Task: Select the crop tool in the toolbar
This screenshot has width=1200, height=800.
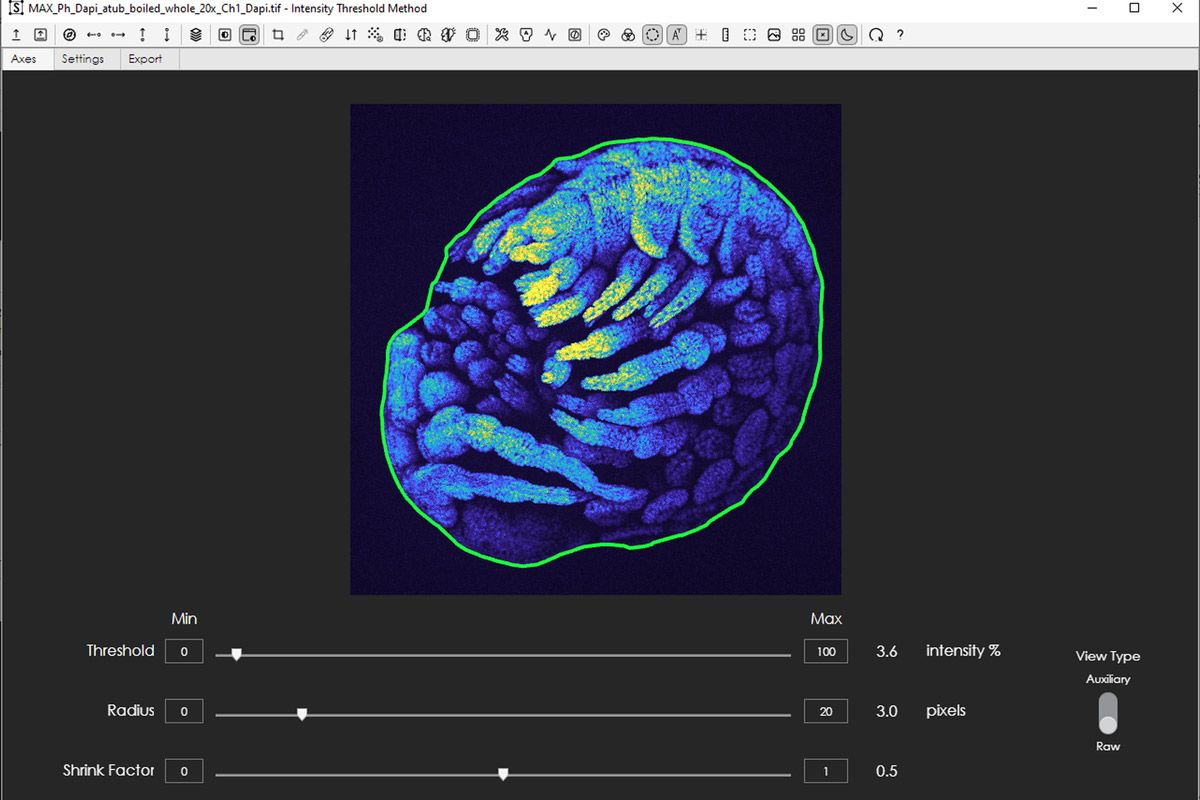Action: [278, 34]
